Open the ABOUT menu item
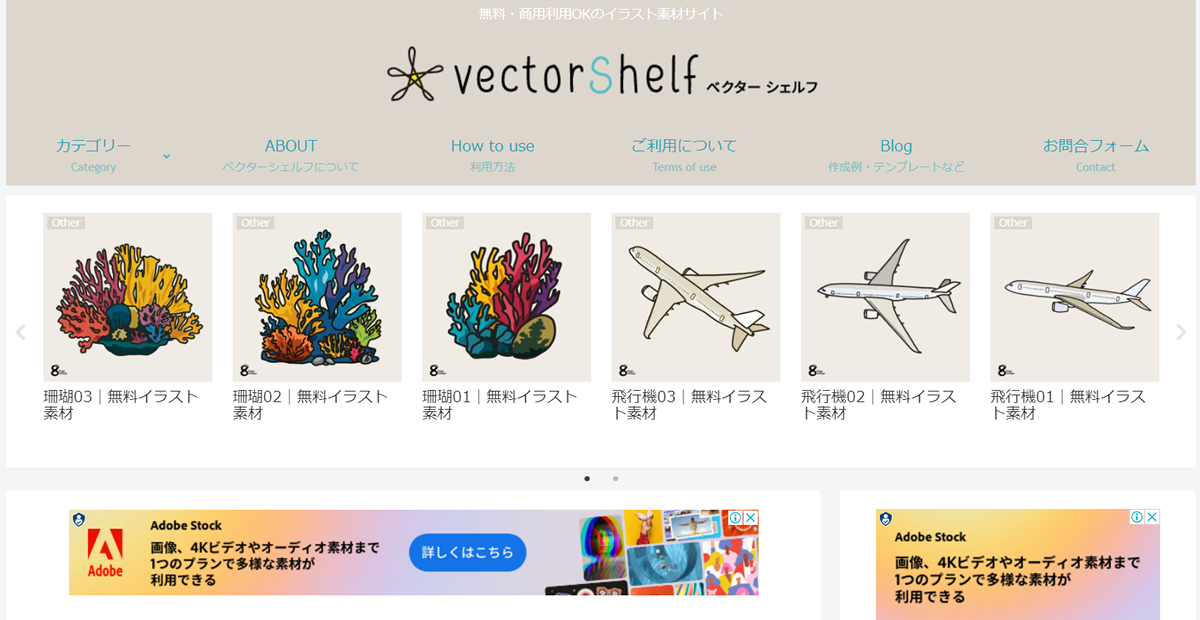Viewport: 1200px width, 620px height. pyautogui.click(x=291, y=155)
